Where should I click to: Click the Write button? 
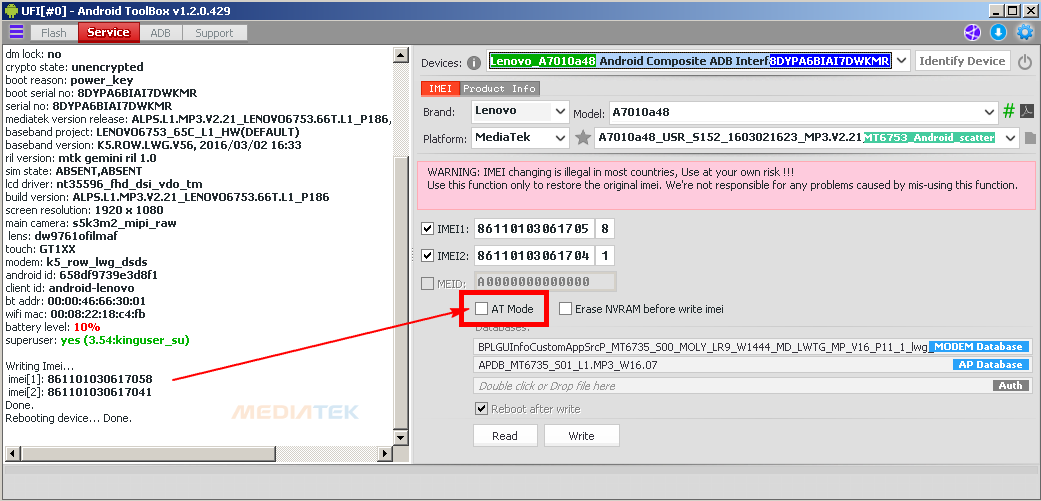[582, 436]
